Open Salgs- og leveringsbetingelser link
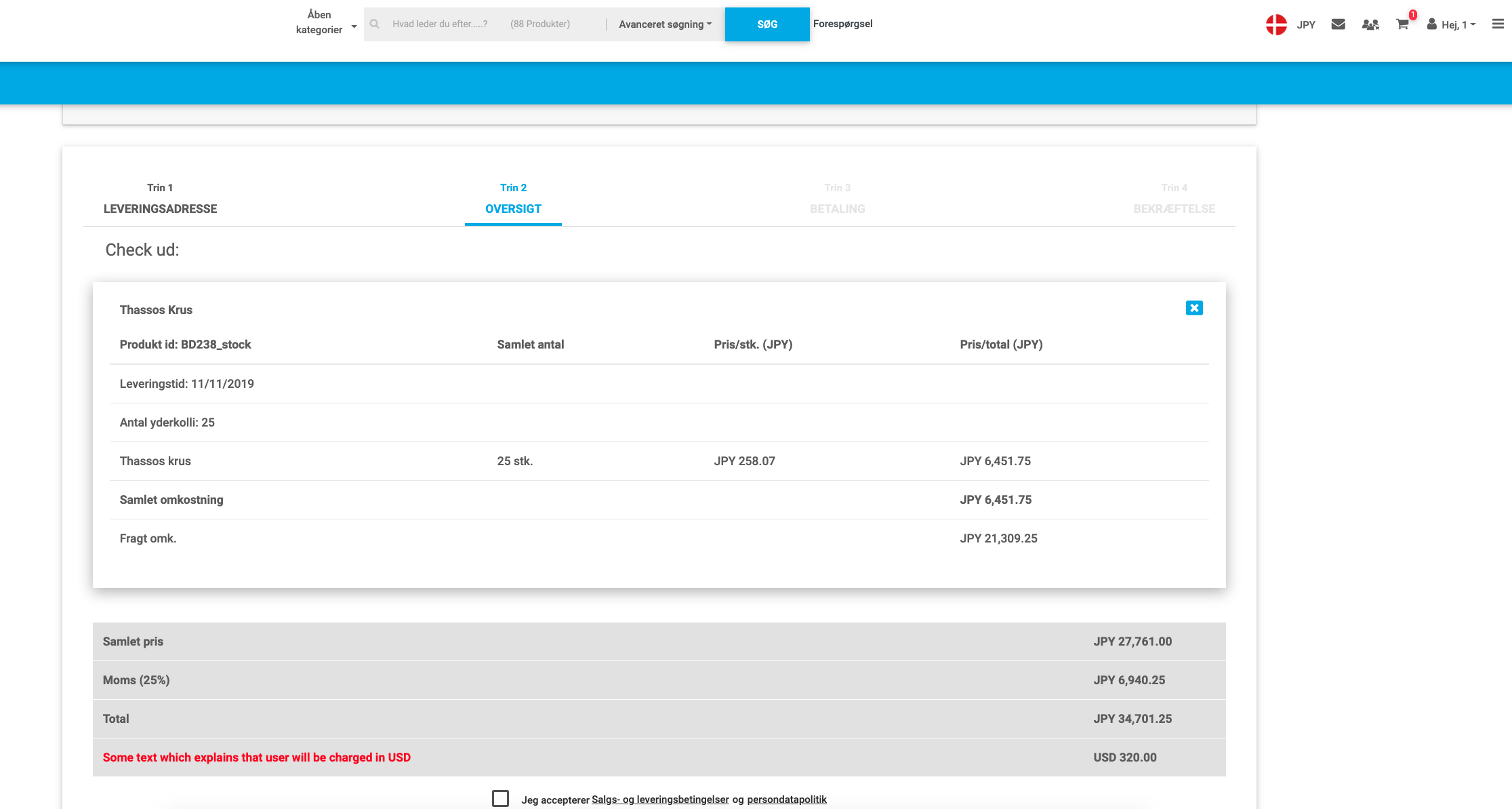Image resolution: width=1512 pixels, height=809 pixels. point(660,800)
